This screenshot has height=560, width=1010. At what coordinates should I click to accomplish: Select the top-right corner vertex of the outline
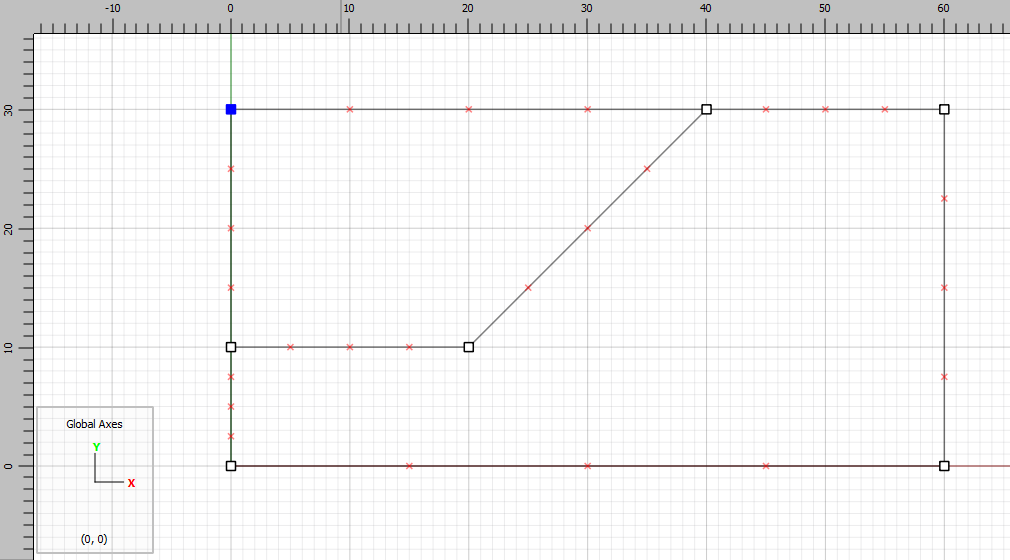[944, 109]
